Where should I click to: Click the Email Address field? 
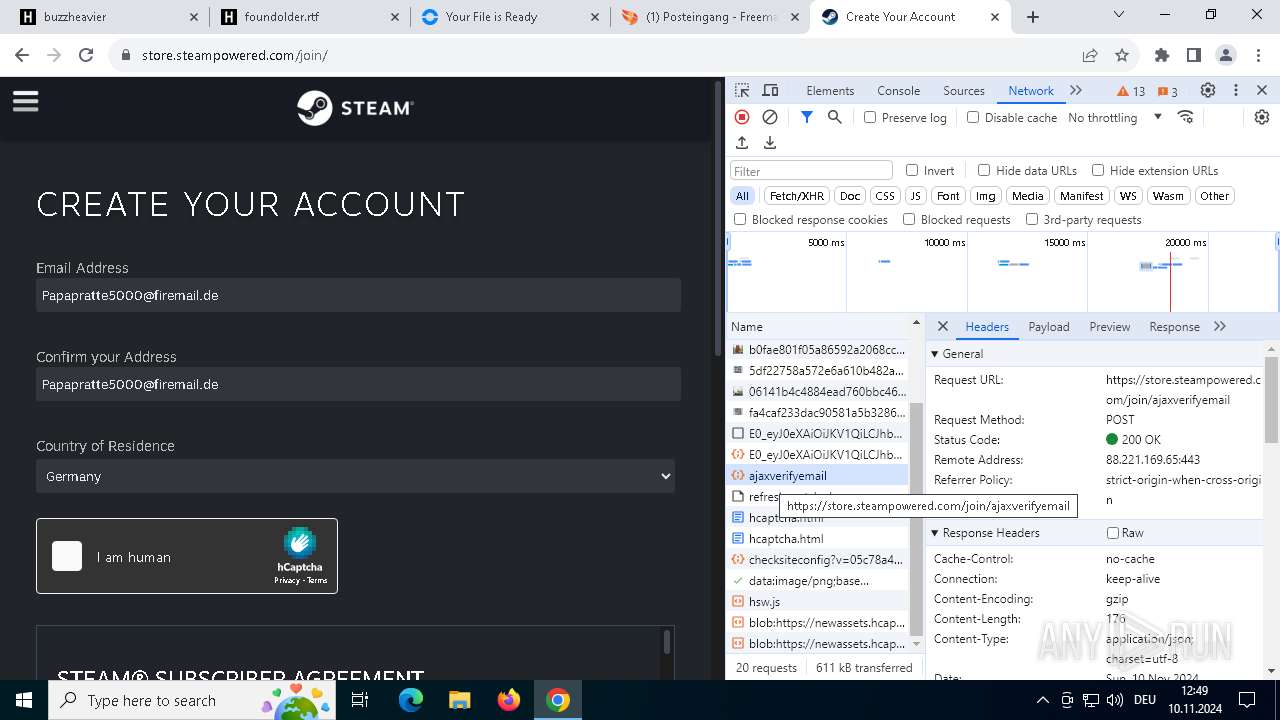tap(358, 295)
